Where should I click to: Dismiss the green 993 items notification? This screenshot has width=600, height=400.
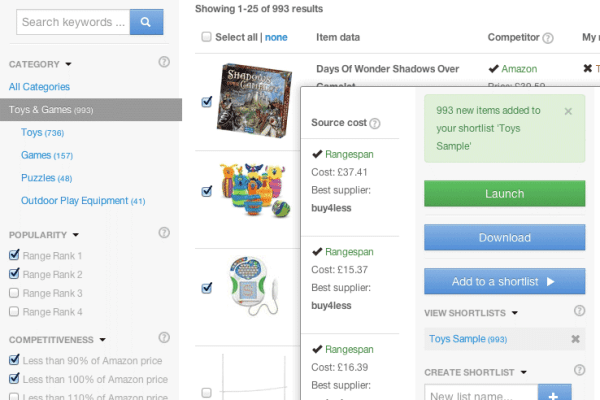(x=568, y=111)
